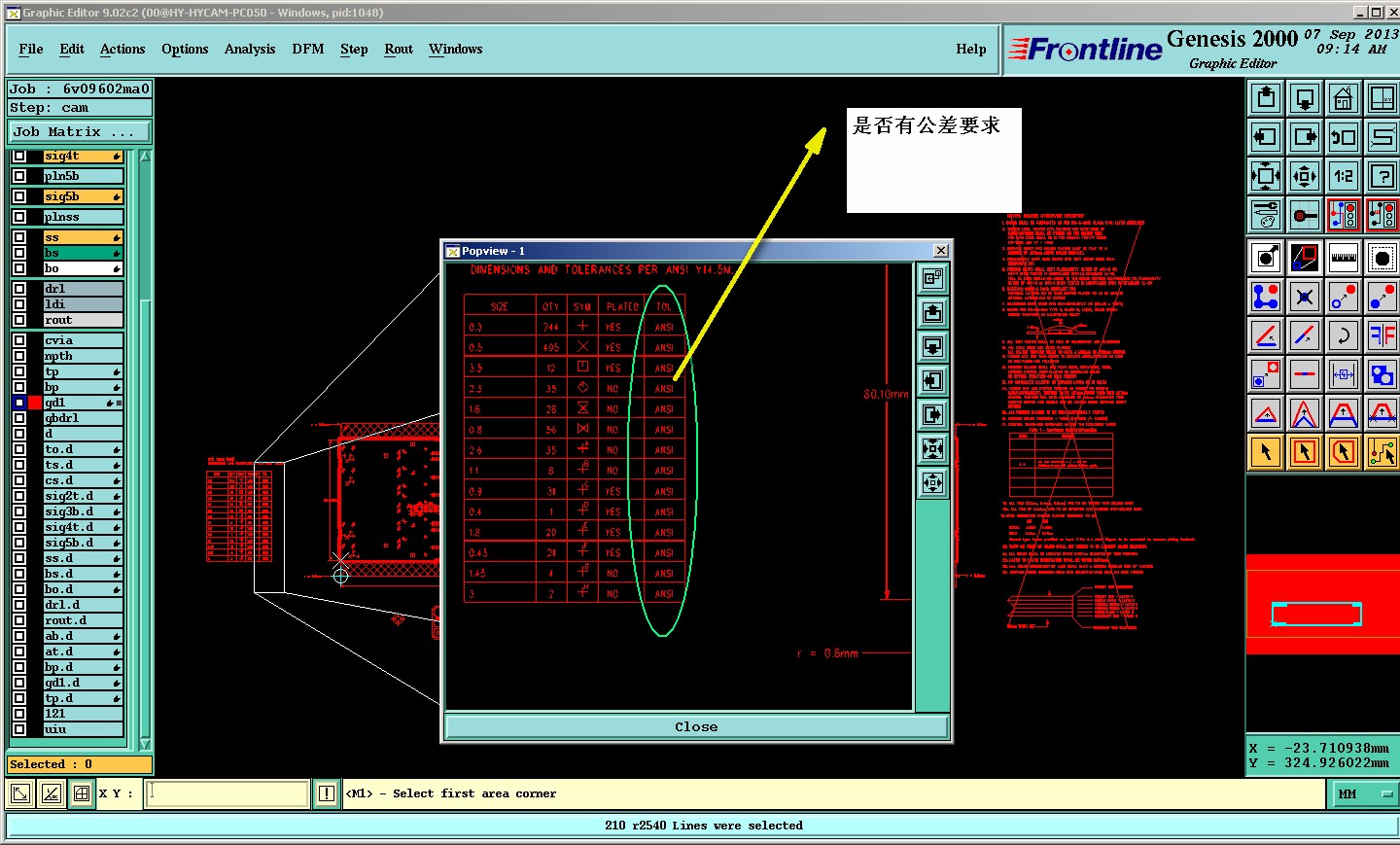Click the rotate arrow icon
The height and width of the screenshot is (845, 1400).
point(1344,335)
